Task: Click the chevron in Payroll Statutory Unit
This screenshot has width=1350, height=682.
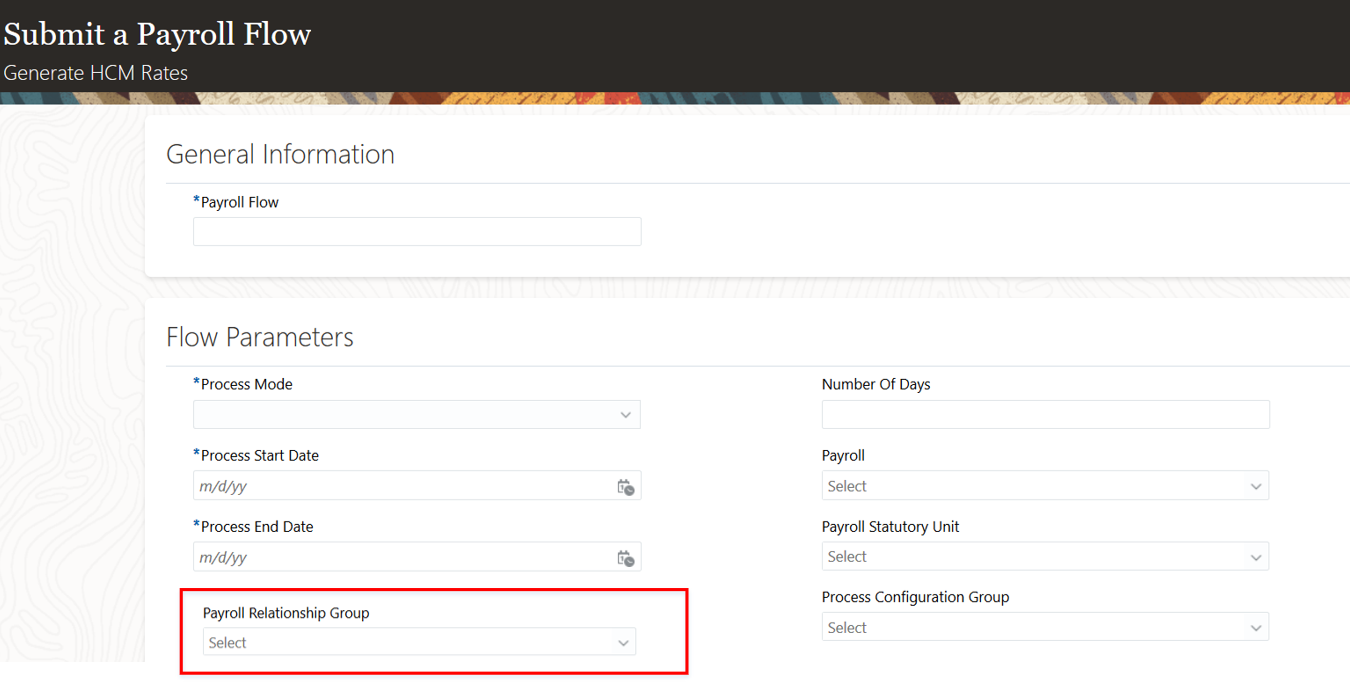Action: [x=1256, y=557]
